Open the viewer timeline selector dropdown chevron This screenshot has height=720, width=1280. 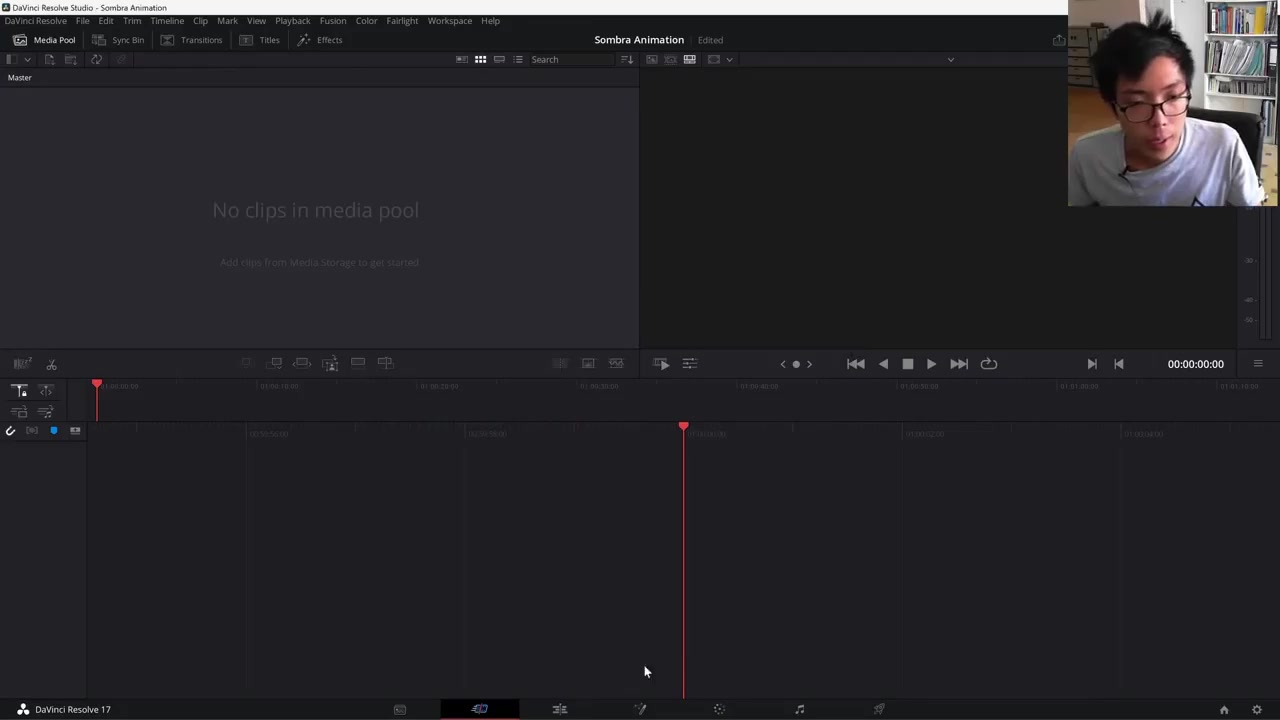tap(950, 60)
